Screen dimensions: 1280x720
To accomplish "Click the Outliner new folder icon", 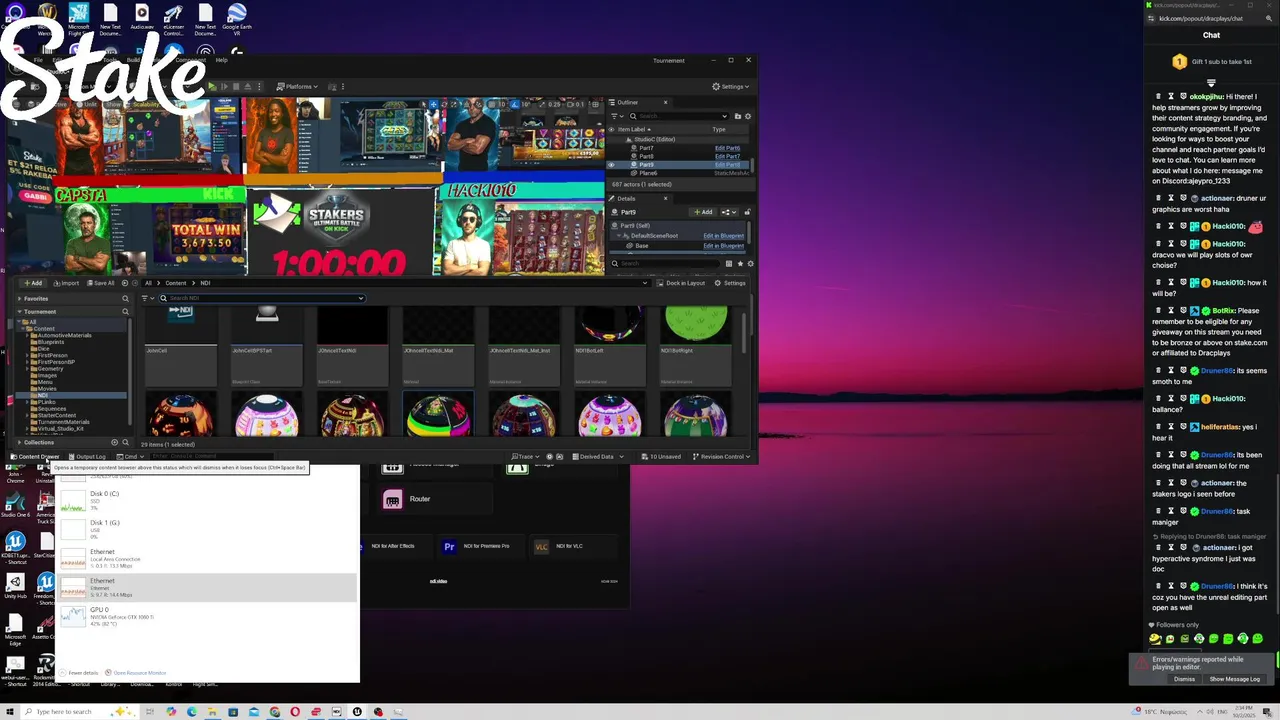I will [738, 116].
